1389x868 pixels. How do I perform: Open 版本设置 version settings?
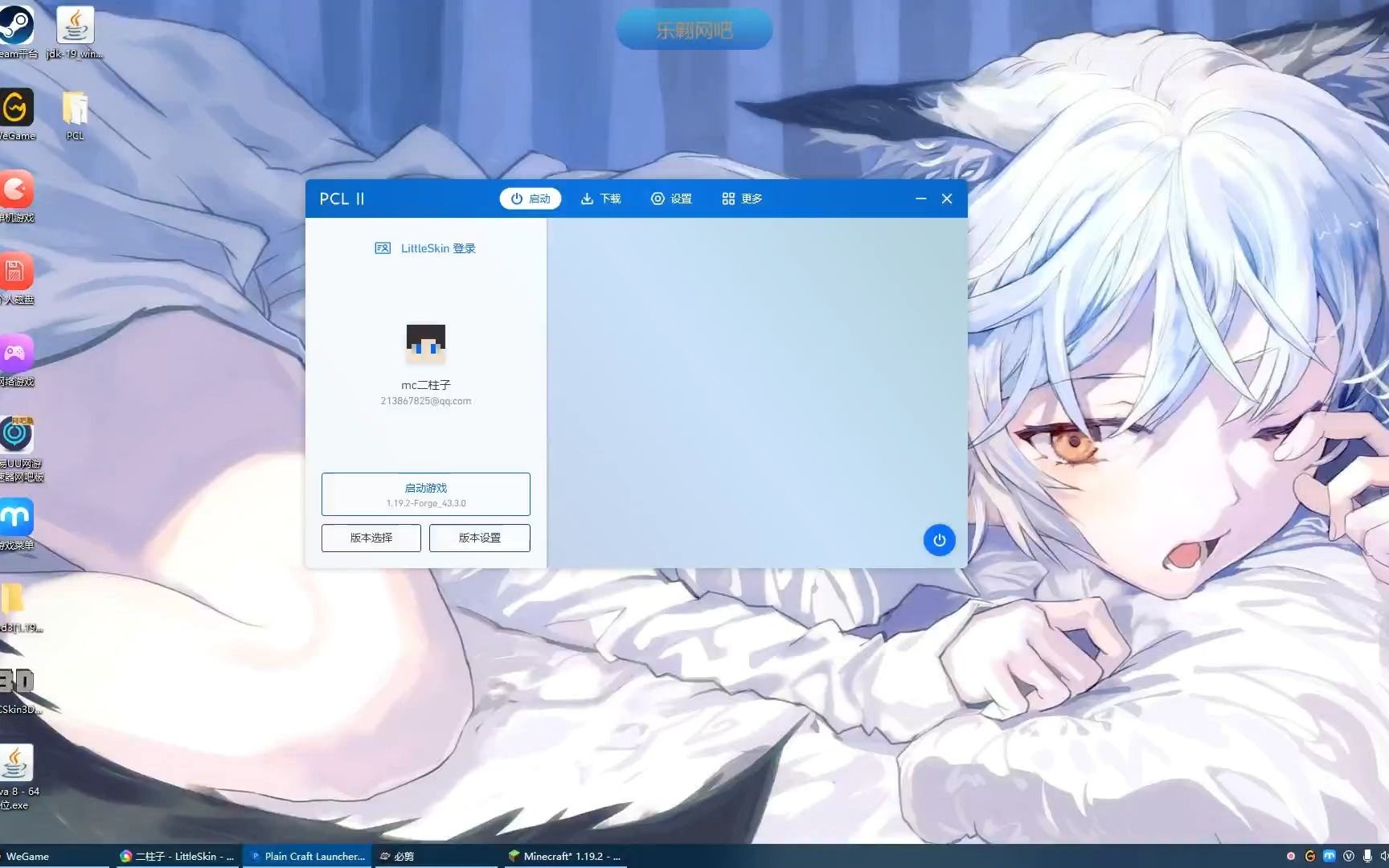click(x=480, y=538)
